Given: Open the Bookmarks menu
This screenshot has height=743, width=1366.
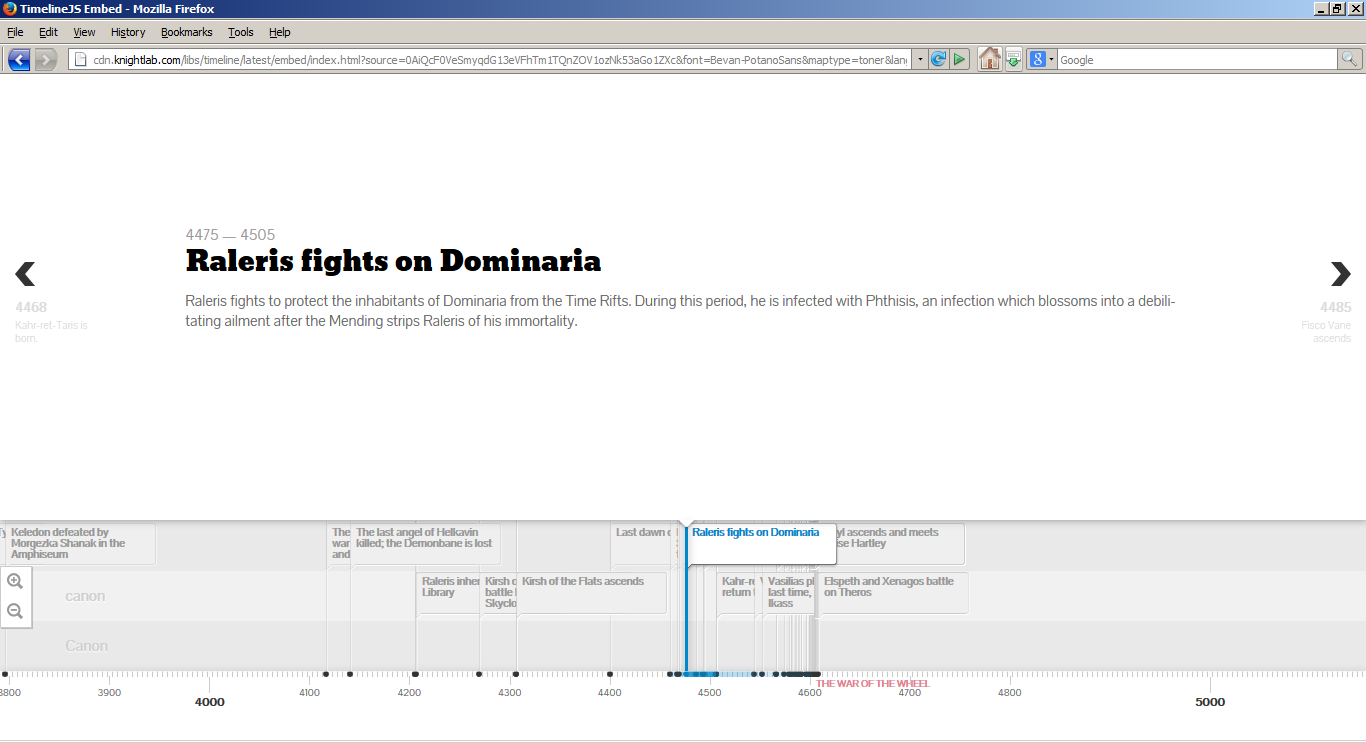Looking at the screenshot, I should click(x=187, y=32).
